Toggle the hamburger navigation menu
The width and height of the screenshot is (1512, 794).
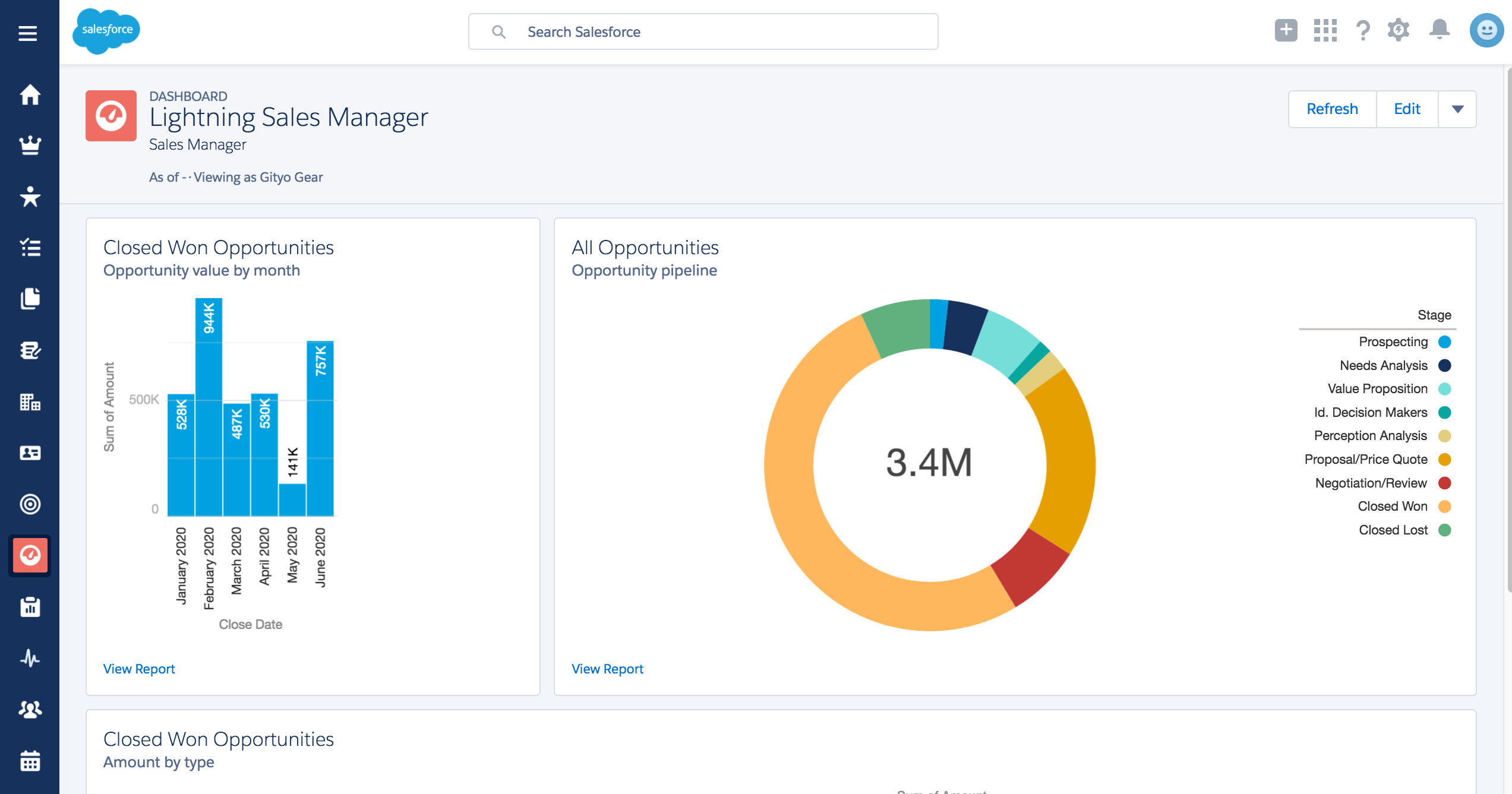tap(28, 33)
